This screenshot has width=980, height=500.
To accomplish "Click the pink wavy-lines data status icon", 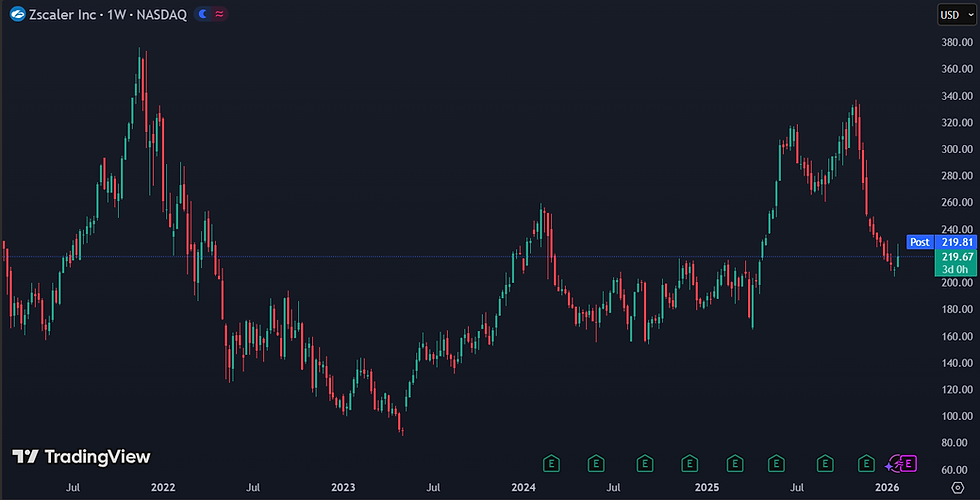I will (219, 14).
